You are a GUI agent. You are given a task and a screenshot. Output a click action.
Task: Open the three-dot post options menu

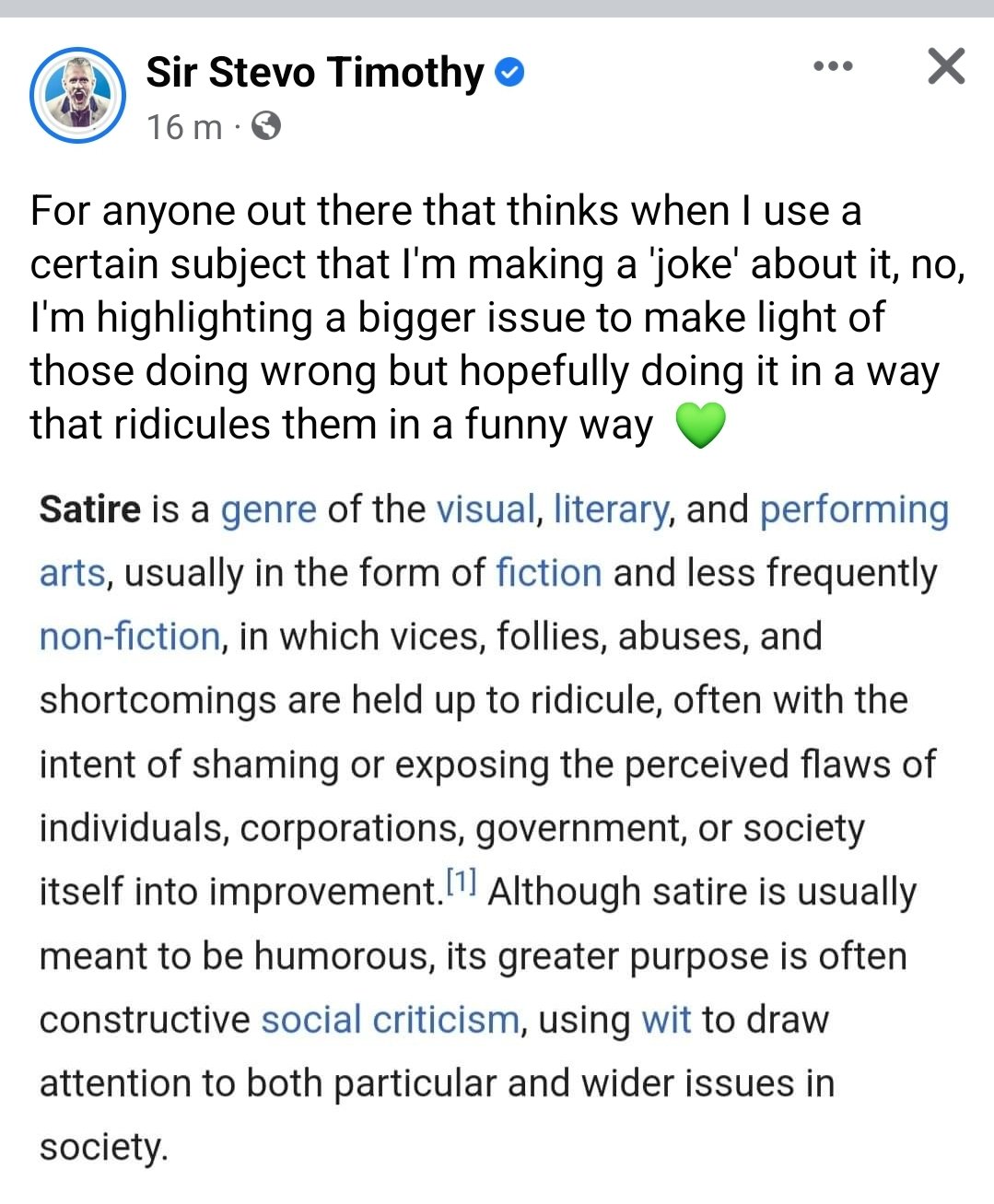[833, 66]
